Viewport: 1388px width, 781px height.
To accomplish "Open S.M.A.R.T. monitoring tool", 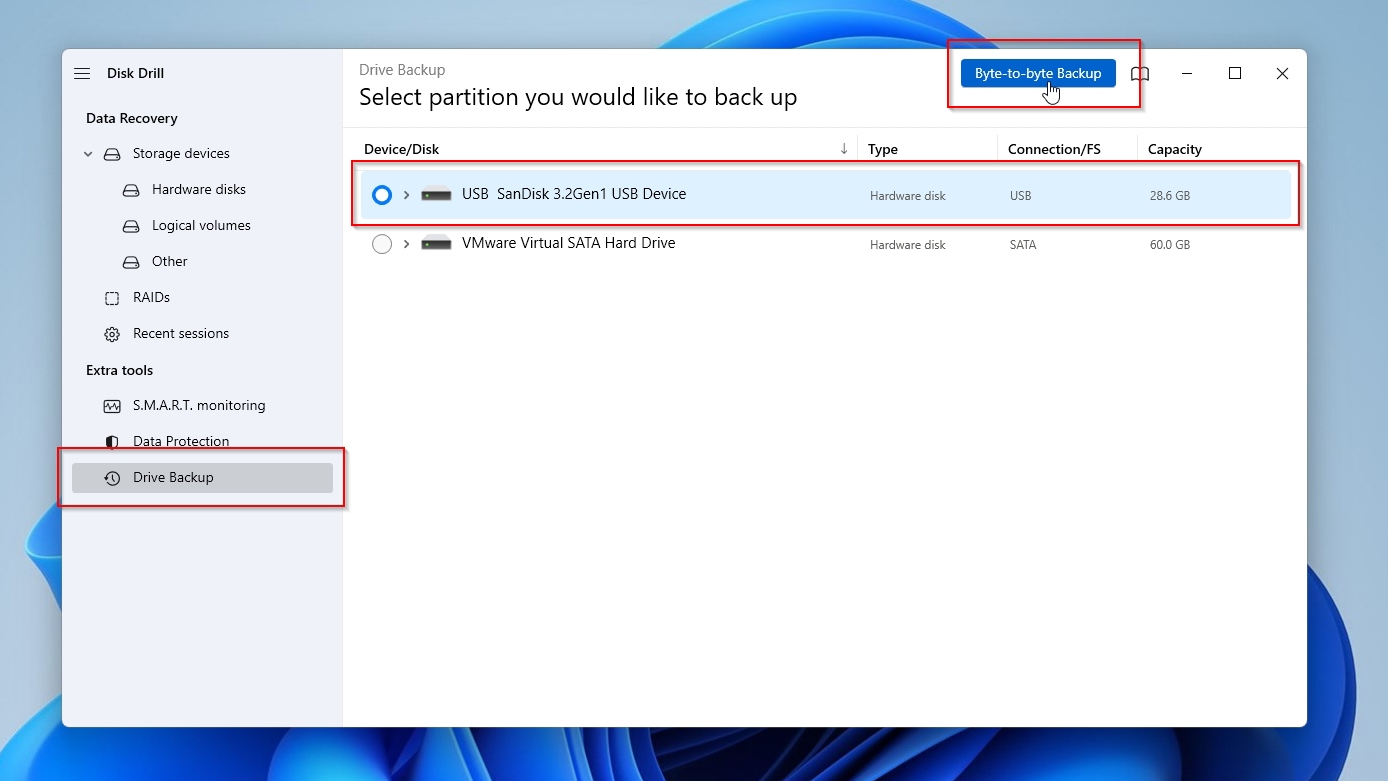I will point(199,405).
